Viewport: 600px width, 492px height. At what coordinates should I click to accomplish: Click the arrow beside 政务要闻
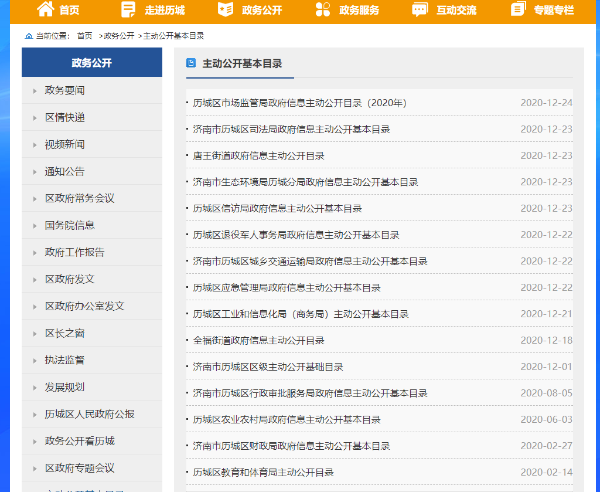35,91
